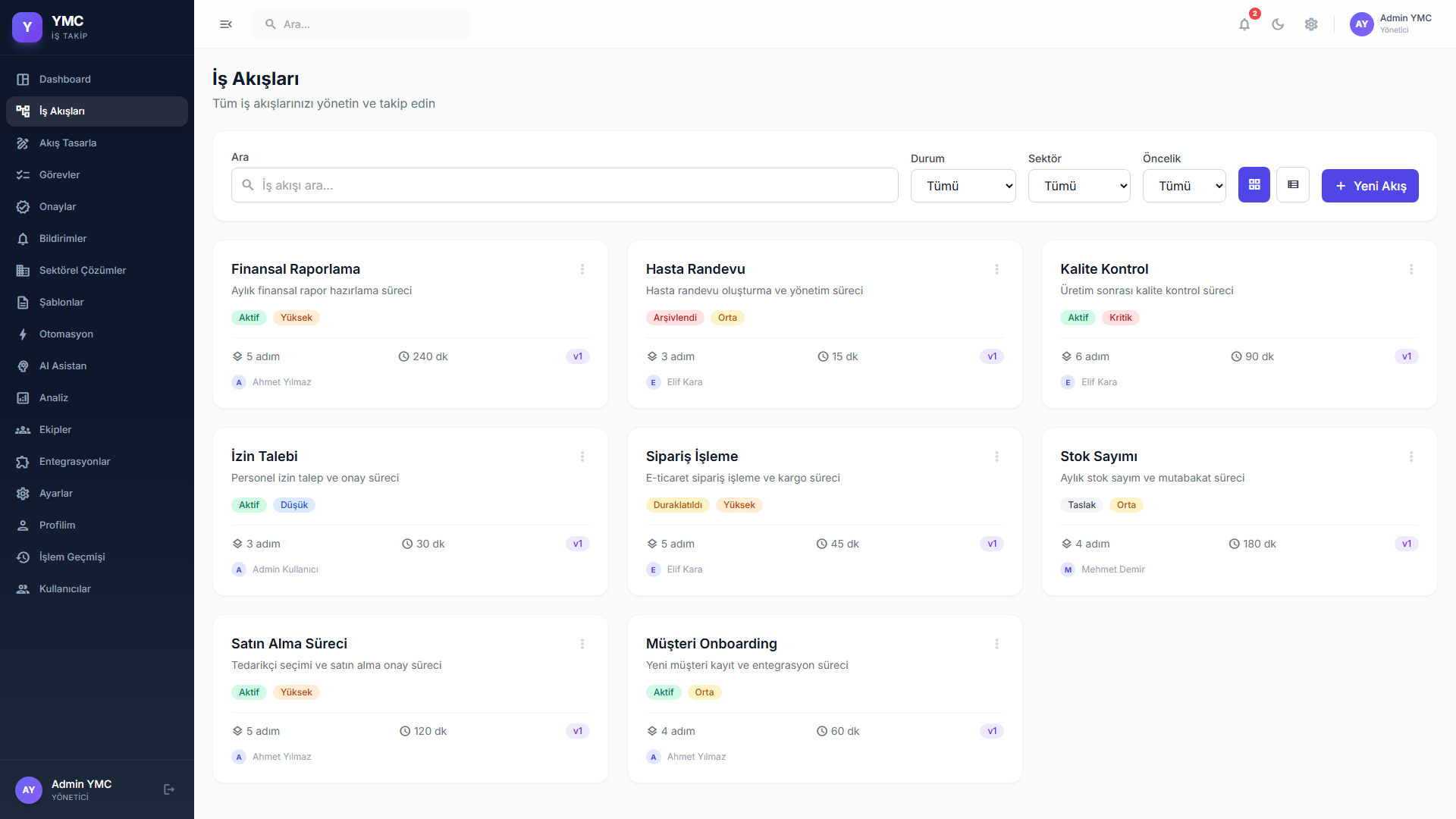This screenshot has width=1456, height=819.
Task: Click the logout icon in sidebar footer
Action: click(169, 789)
